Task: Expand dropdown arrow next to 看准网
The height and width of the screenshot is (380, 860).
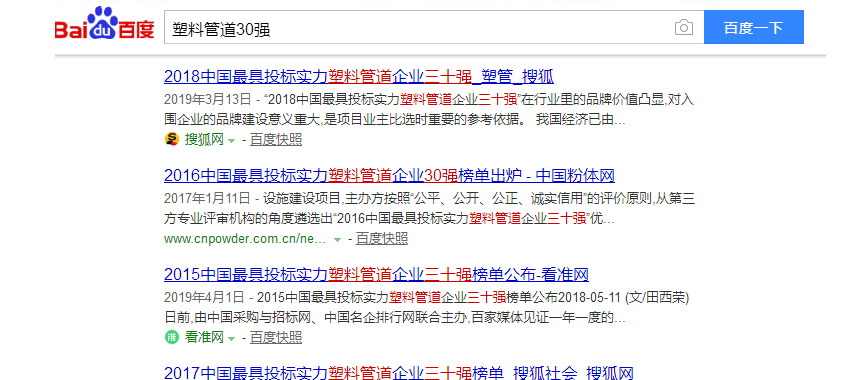Action: tap(231, 338)
